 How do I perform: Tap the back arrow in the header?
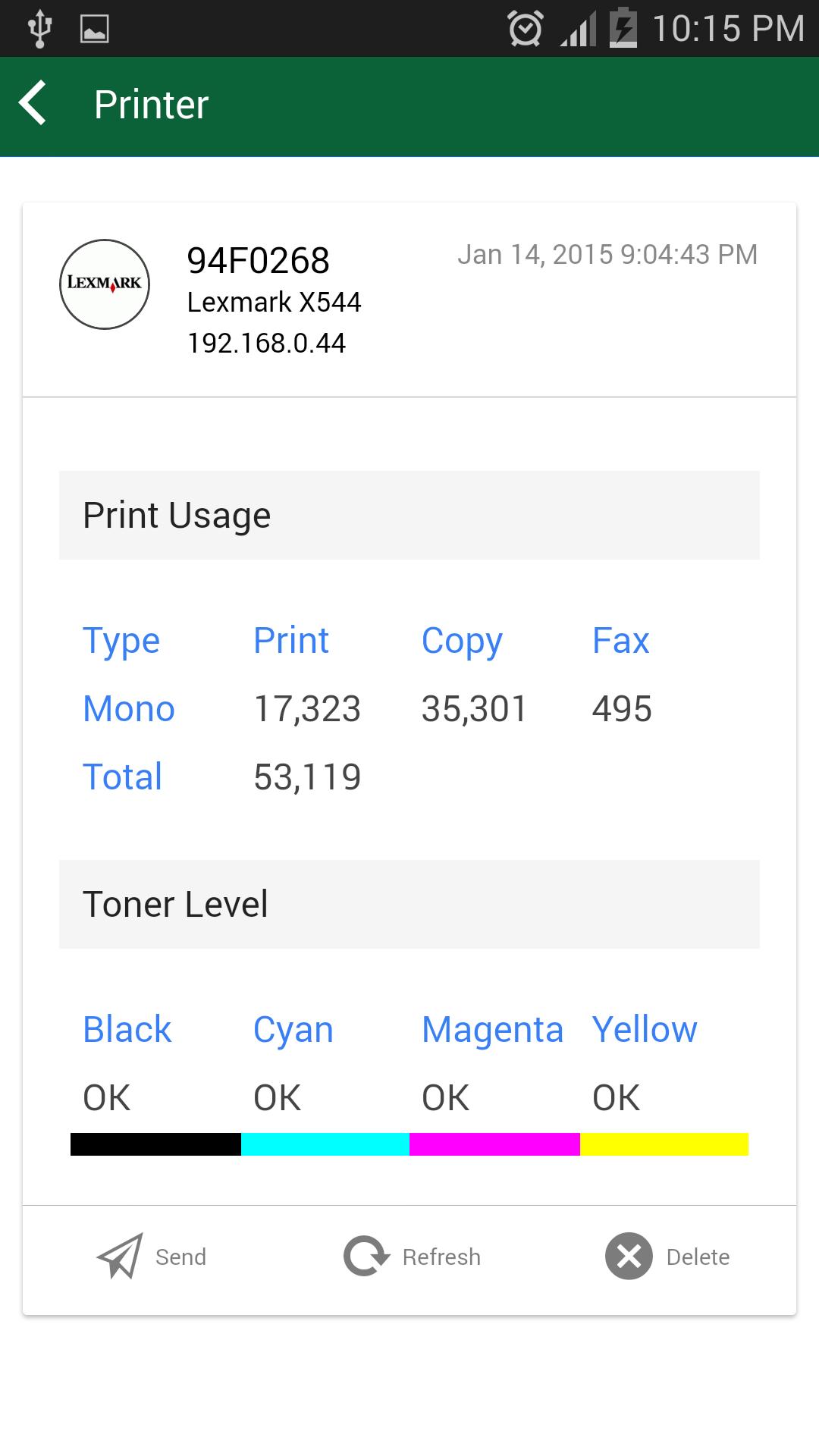33,104
